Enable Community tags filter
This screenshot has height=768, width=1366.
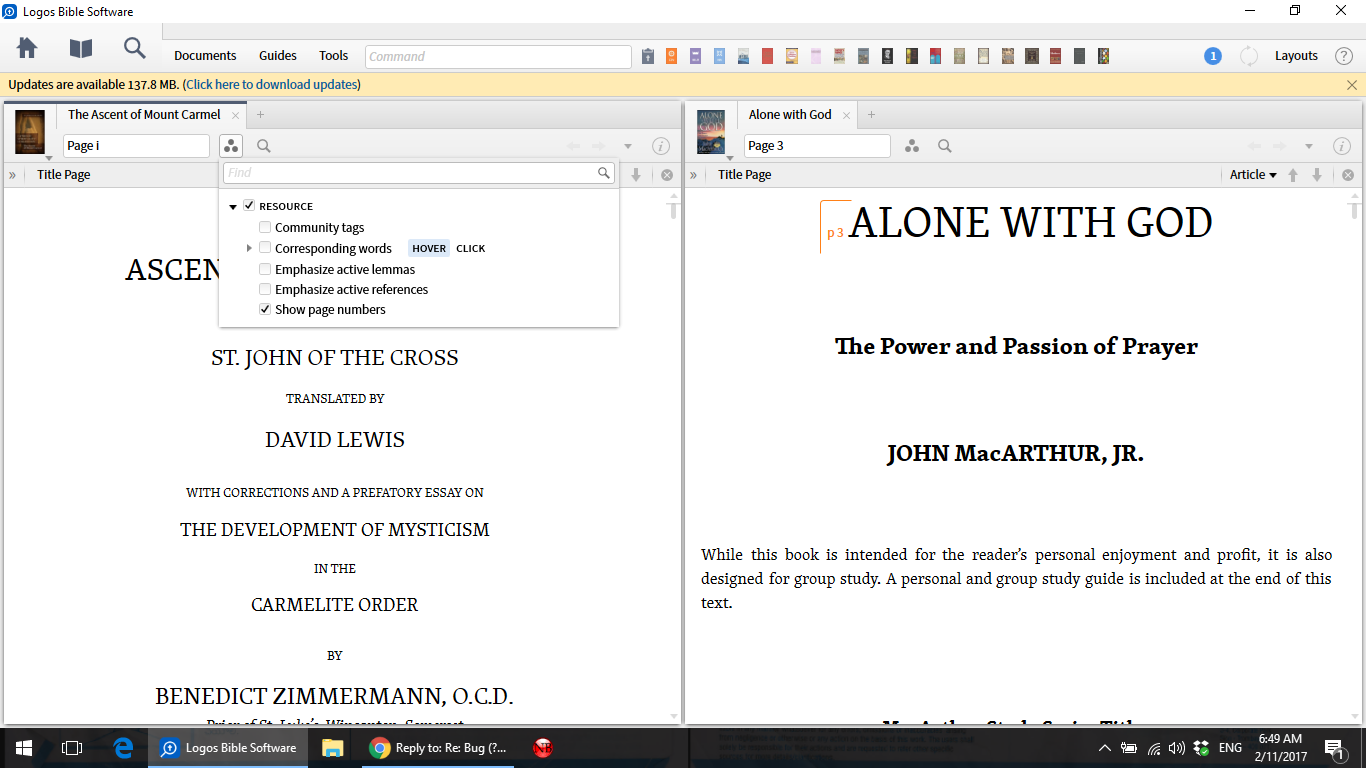265,227
